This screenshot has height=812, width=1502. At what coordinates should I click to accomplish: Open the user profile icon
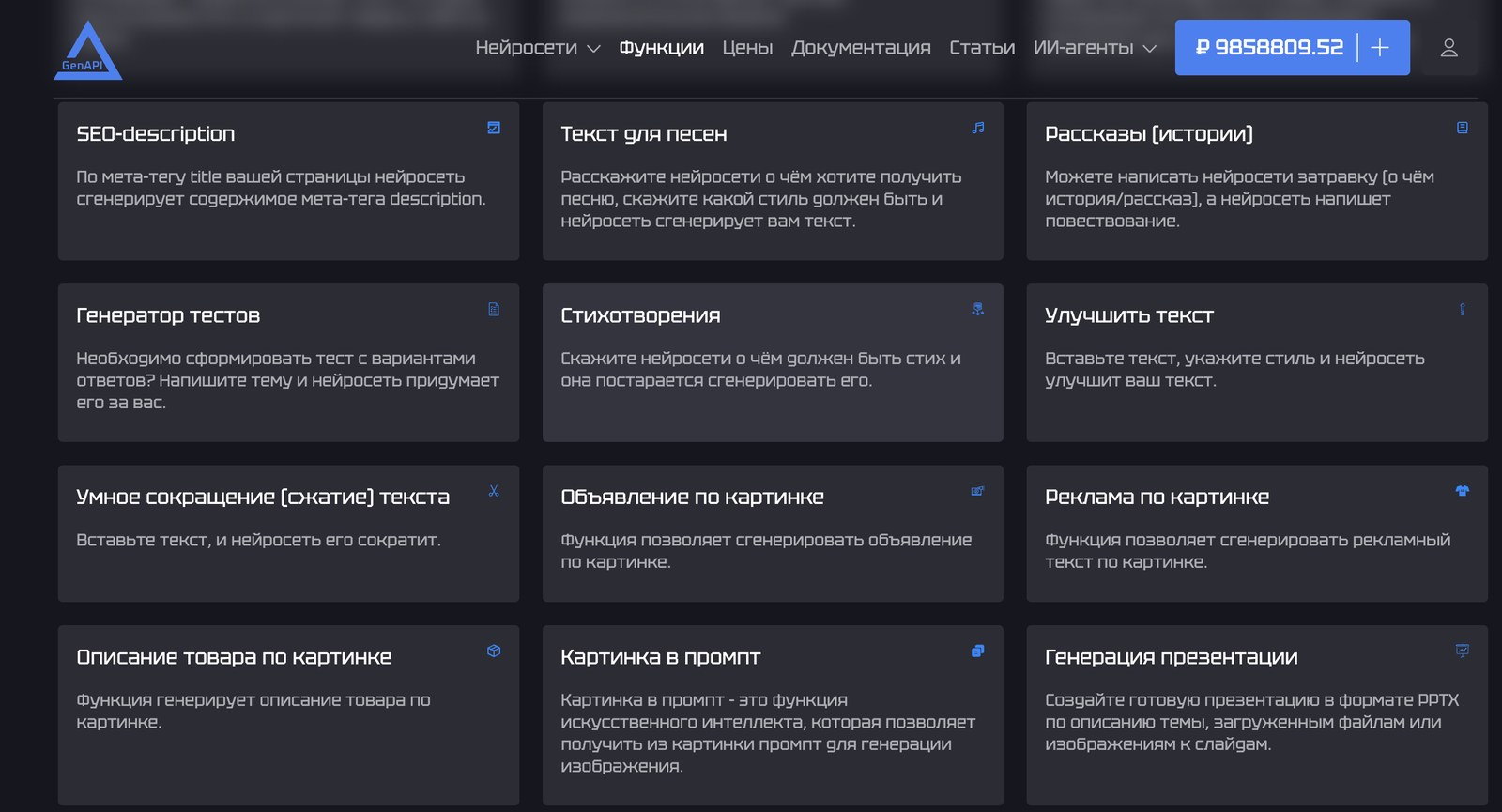(x=1448, y=48)
